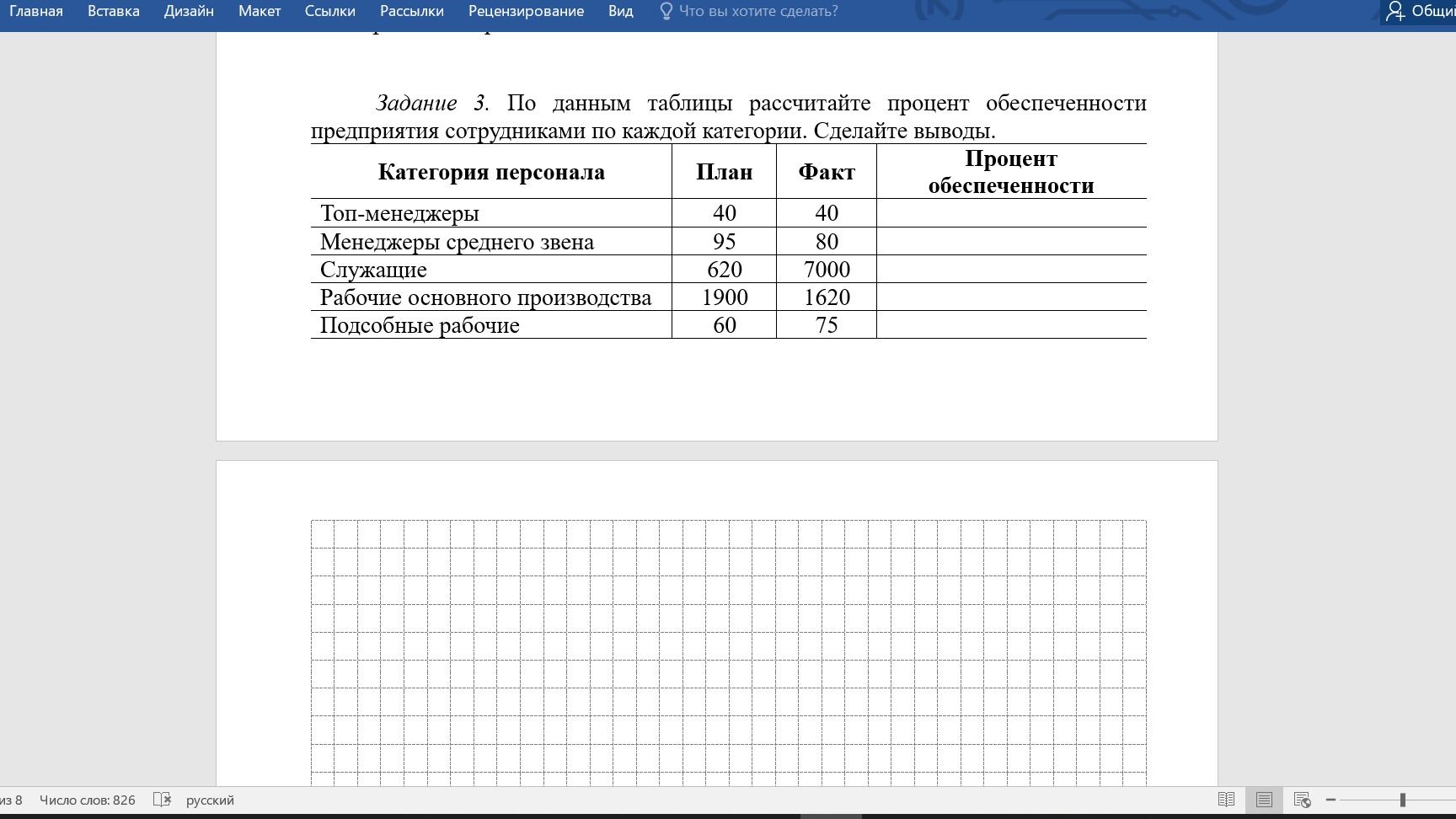Click the plan value 620
The height and width of the screenshot is (819, 1456).
point(725,270)
